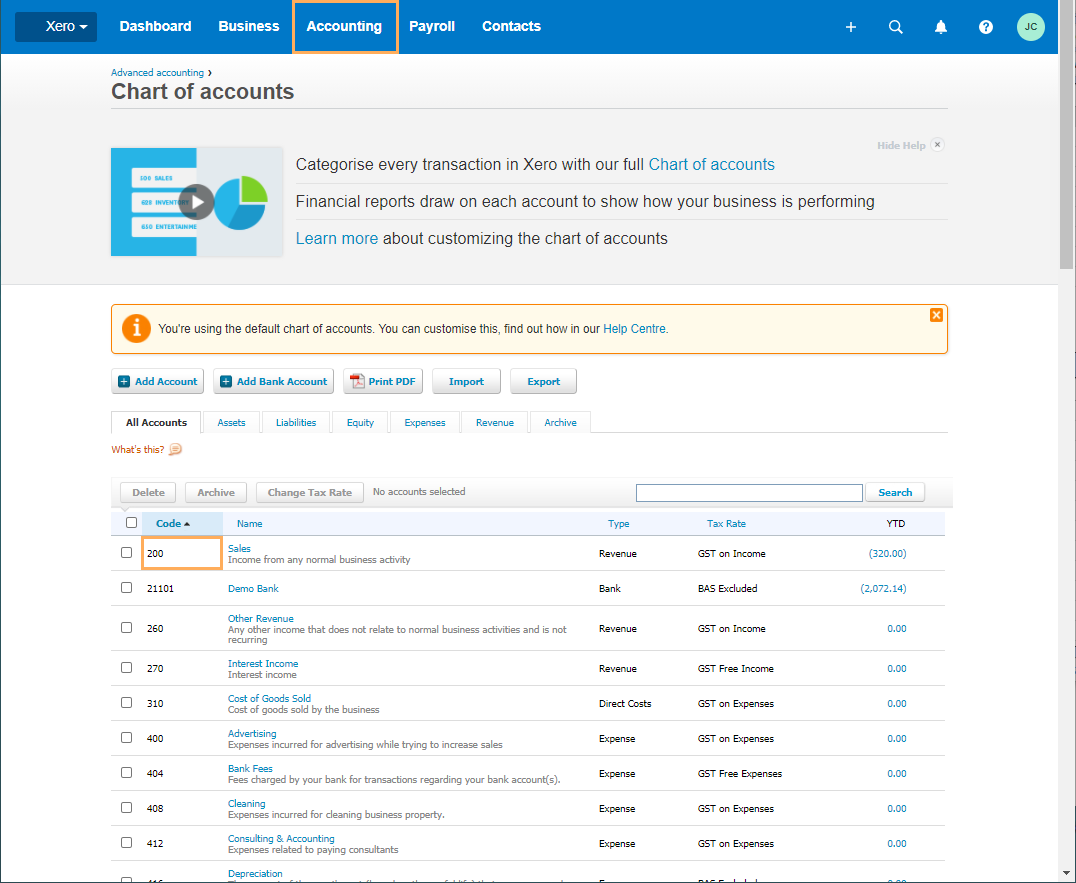Switch to the Liabilities tab

296,423
